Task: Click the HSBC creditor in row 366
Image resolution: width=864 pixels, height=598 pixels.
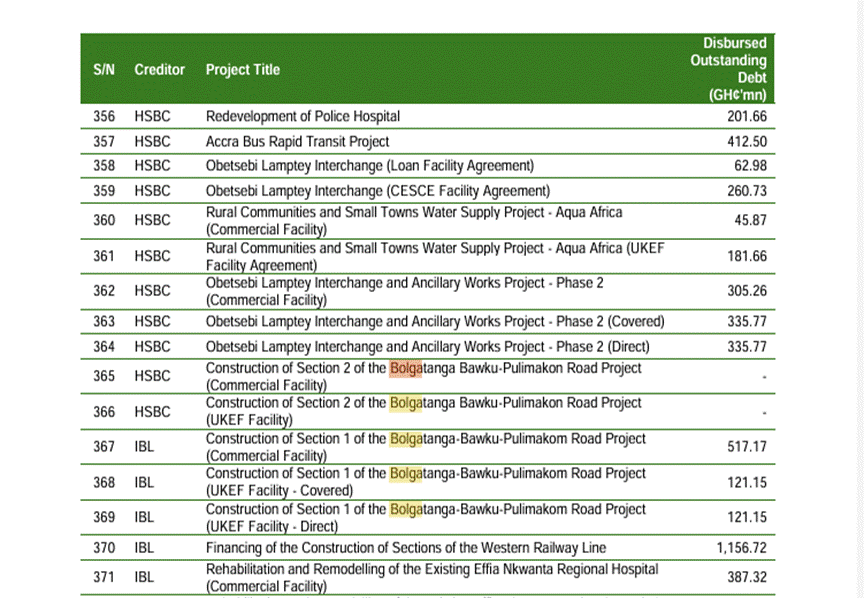Action: [152, 412]
